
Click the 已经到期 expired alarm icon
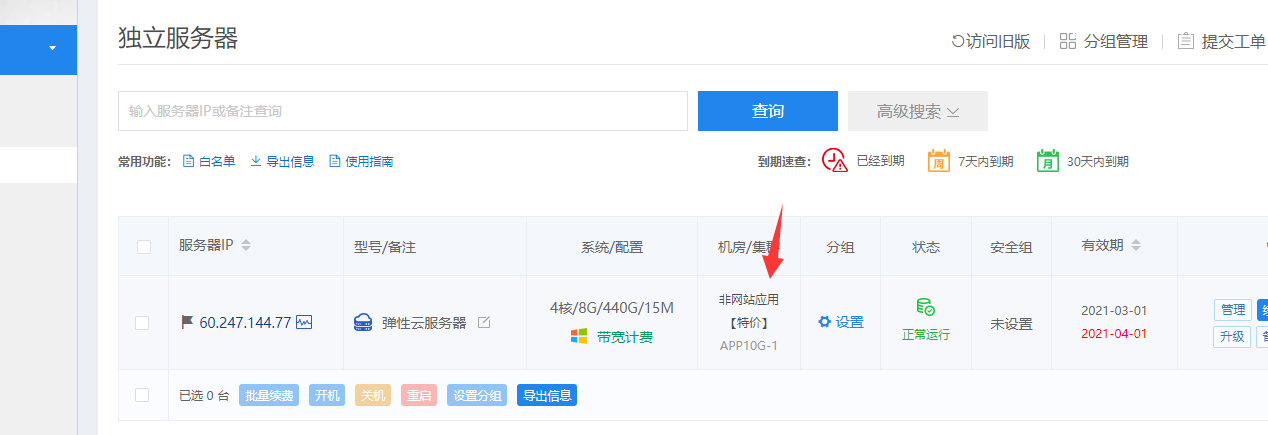[x=834, y=160]
